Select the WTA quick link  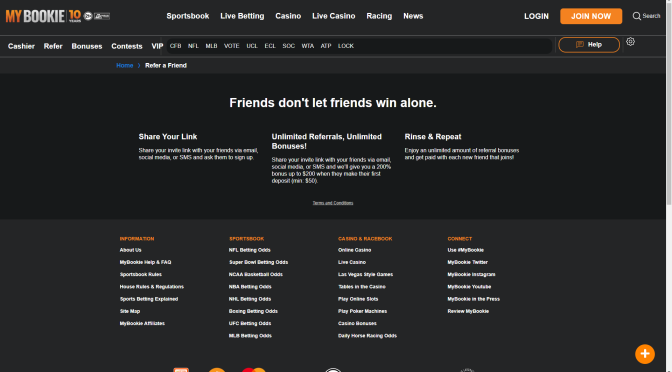[308, 46]
